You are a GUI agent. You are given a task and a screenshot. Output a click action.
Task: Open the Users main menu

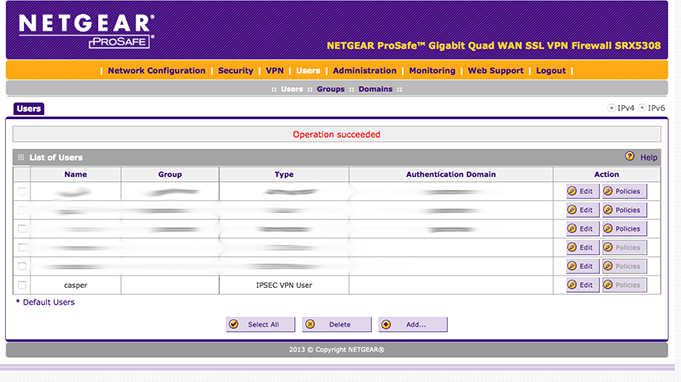coord(308,70)
